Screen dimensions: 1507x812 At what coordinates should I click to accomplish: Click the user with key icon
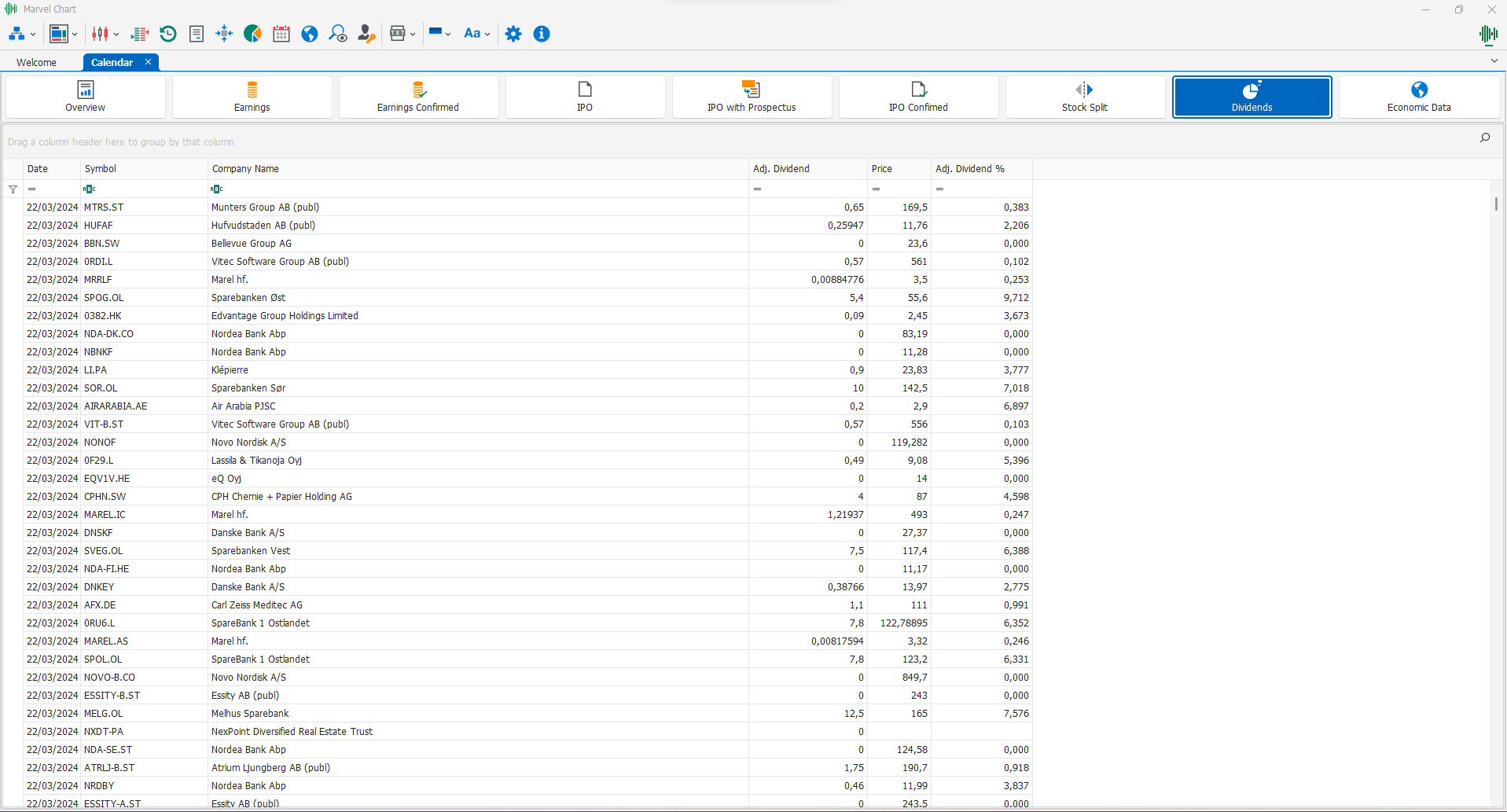(366, 34)
